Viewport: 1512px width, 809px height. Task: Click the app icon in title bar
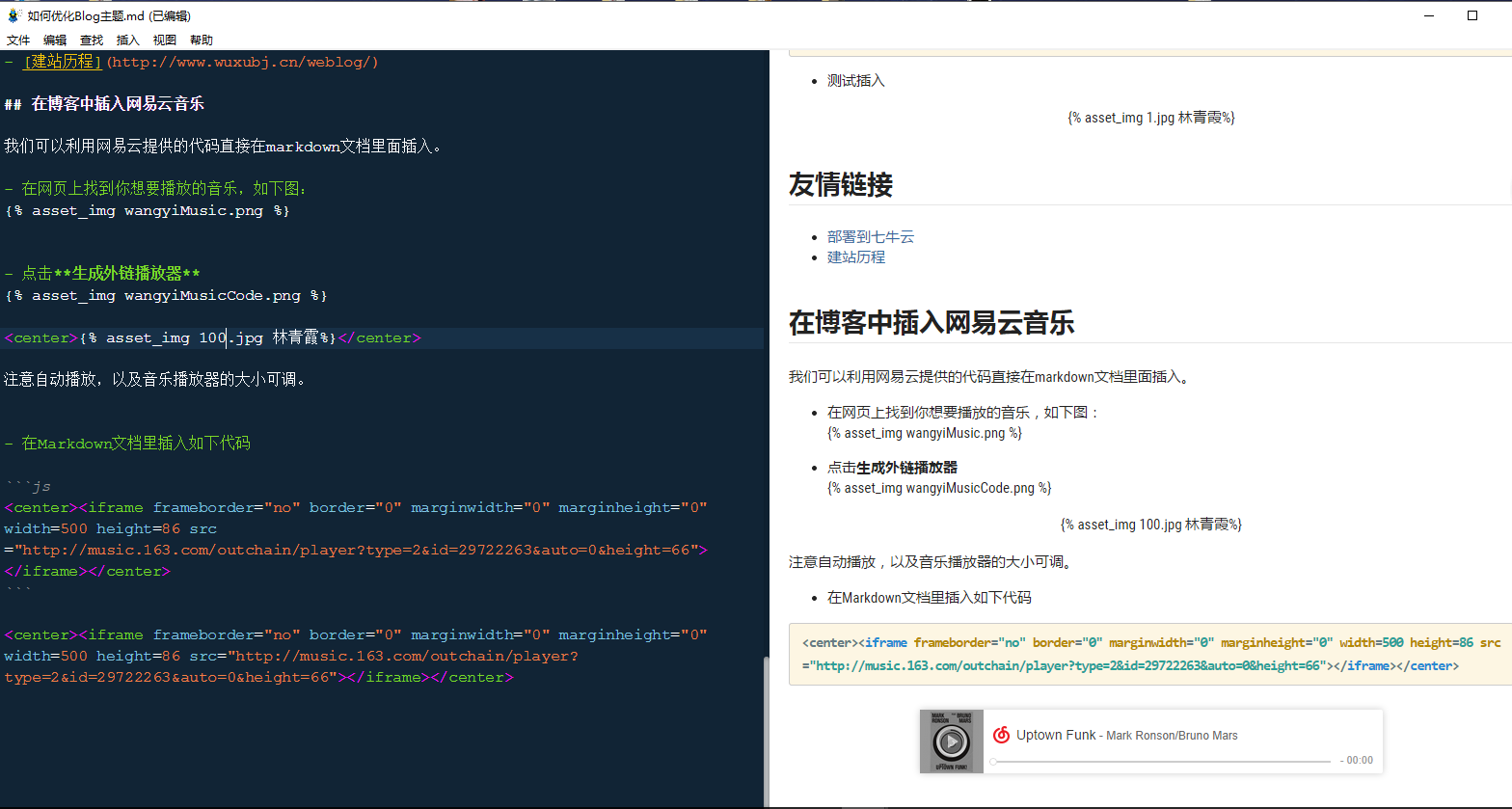(13, 15)
